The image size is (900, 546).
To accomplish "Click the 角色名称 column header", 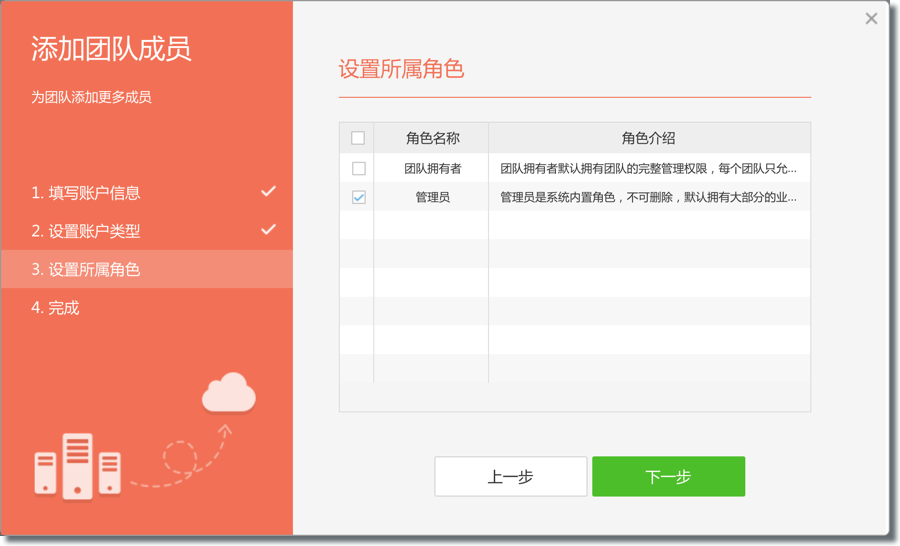I will pyautogui.click(x=432, y=138).
